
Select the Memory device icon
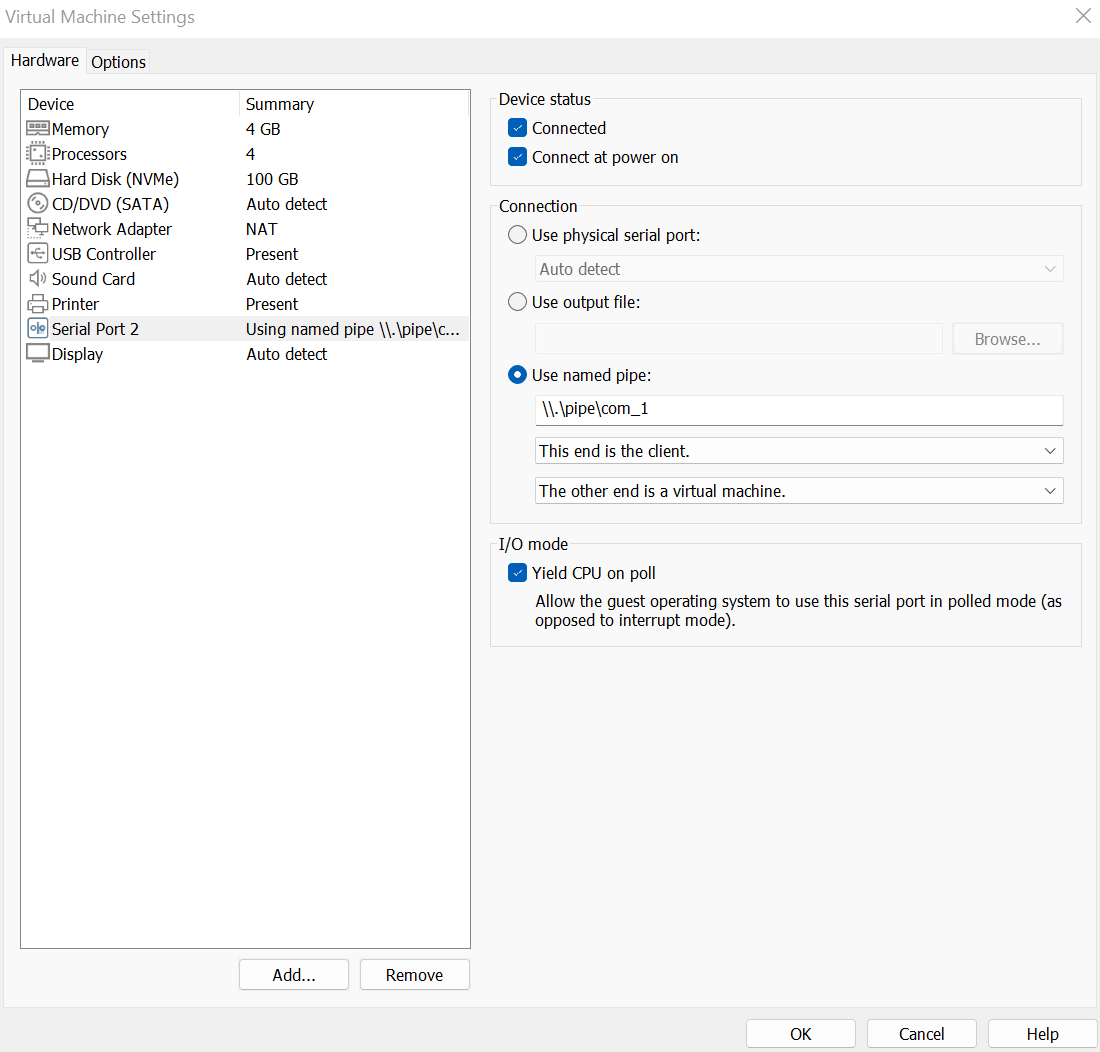click(x=36, y=128)
